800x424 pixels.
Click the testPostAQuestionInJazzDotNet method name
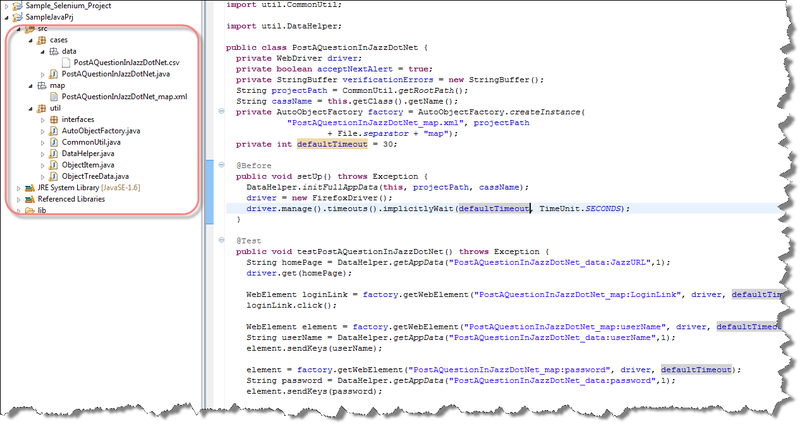click(x=370, y=252)
